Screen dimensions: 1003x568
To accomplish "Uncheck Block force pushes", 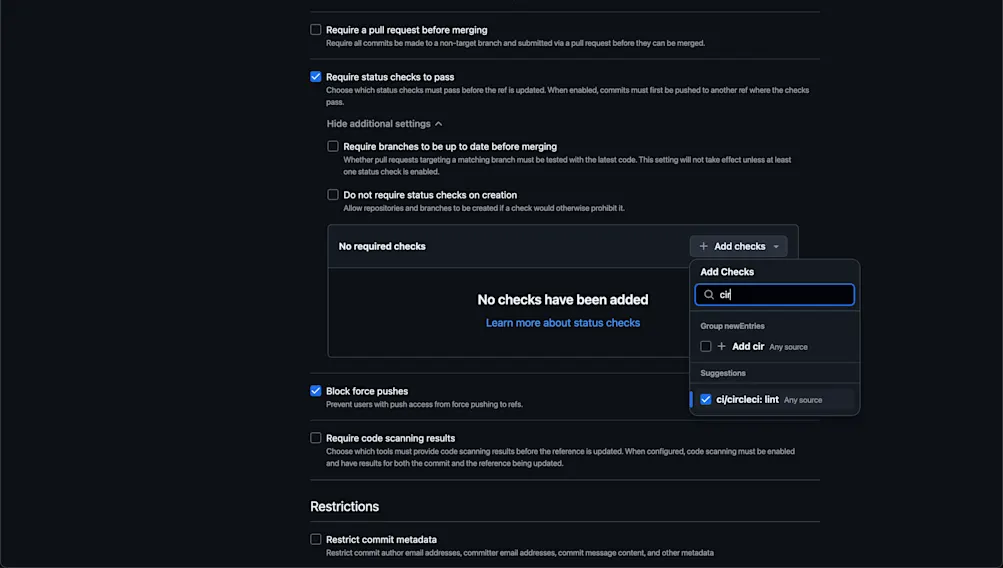I will pos(315,391).
